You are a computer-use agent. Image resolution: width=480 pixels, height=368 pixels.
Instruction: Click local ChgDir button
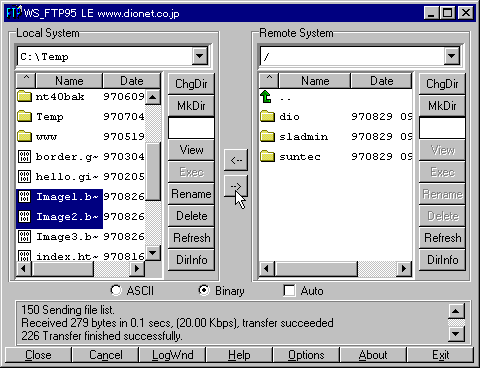(191, 84)
